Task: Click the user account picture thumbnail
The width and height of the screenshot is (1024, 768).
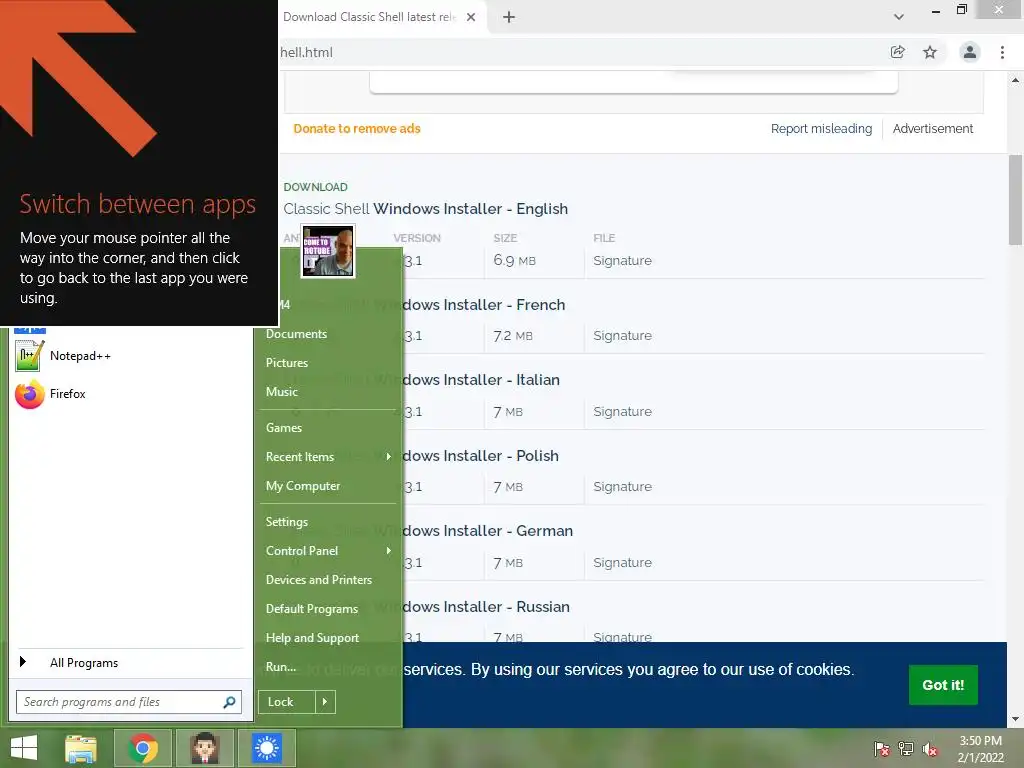Action: coord(328,251)
